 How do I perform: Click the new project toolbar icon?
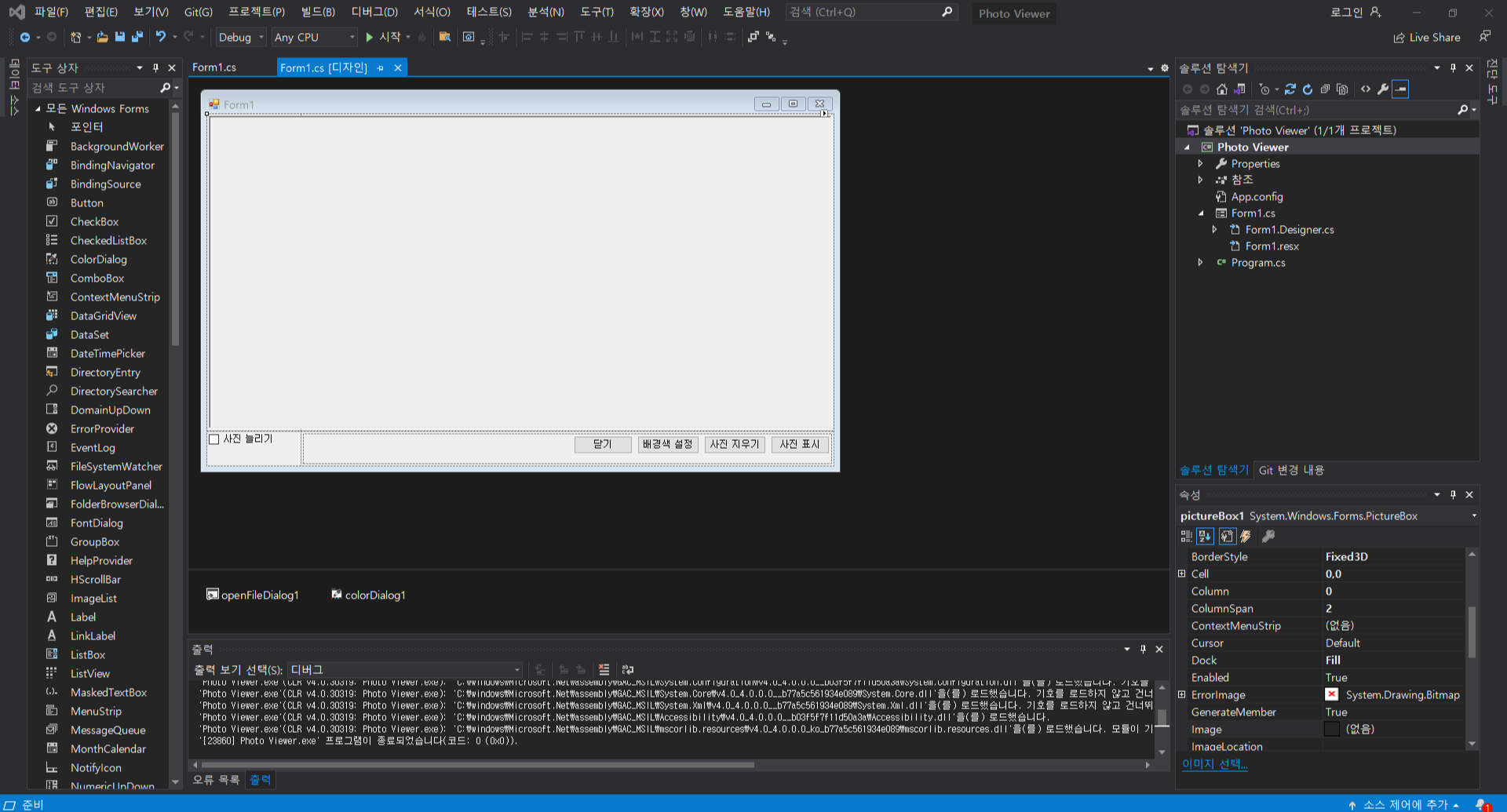pos(75,37)
